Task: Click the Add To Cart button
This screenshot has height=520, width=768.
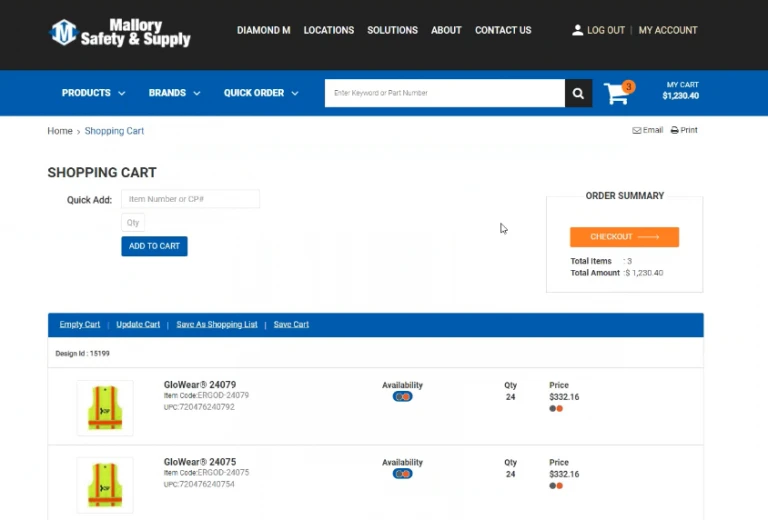Action: tap(154, 246)
